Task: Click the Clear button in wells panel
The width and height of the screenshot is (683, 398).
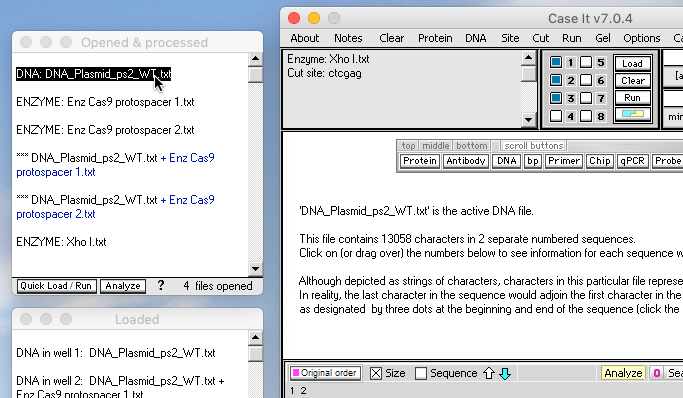Action: pyautogui.click(x=632, y=81)
